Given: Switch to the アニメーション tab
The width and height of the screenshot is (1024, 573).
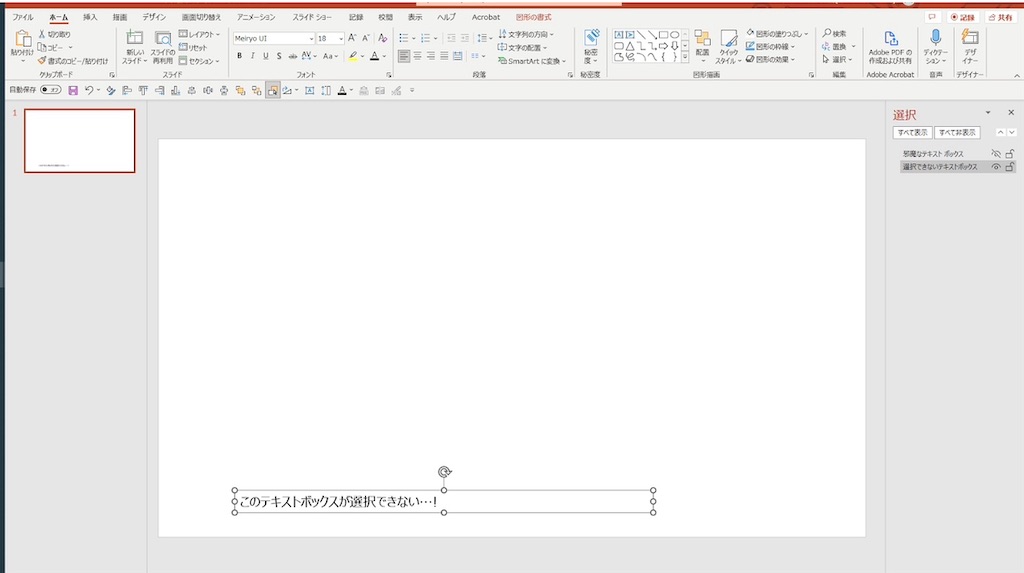Looking at the screenshot, I should click(x=256, y=18).
